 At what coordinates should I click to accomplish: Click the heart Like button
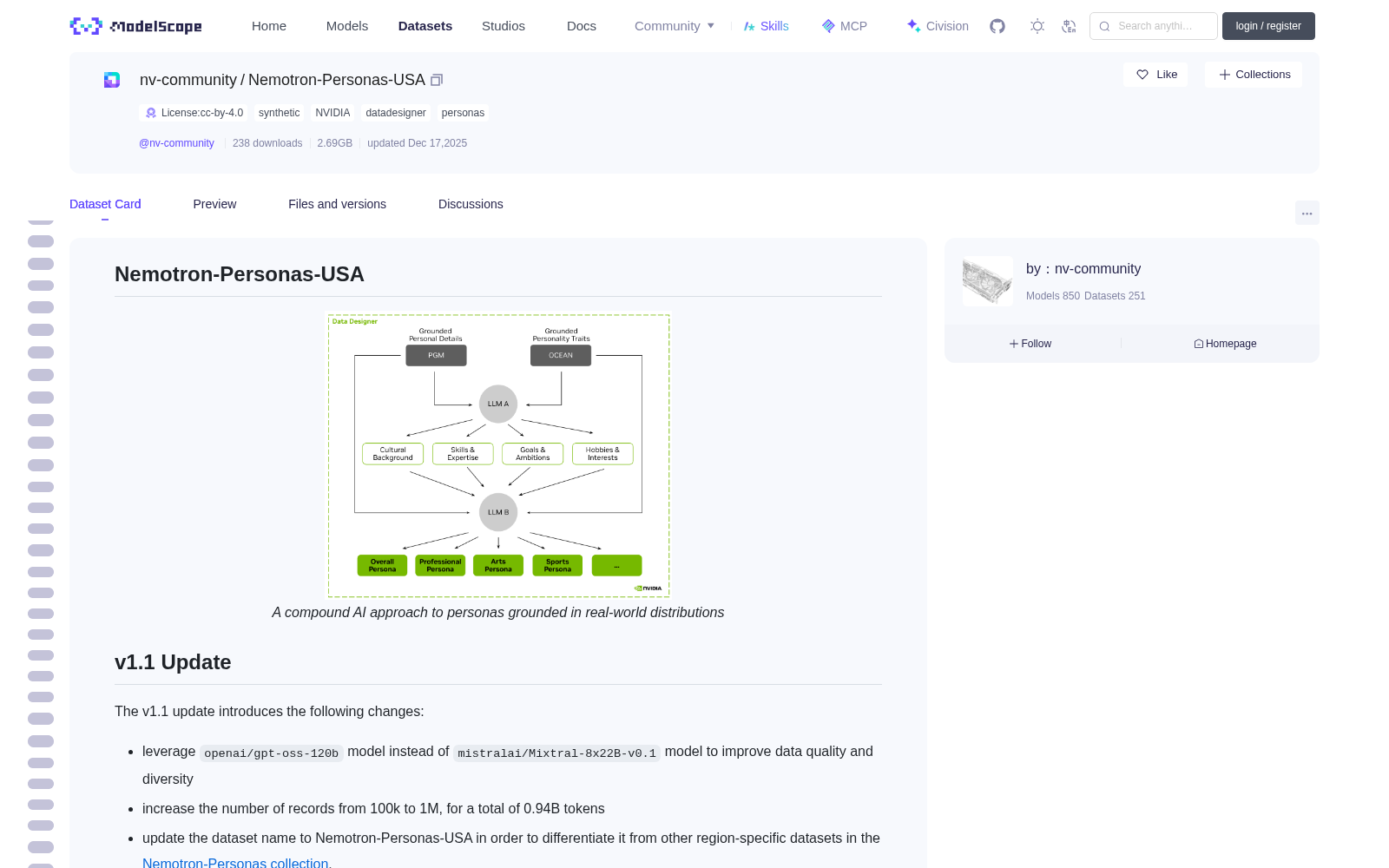pos(1155,75)
